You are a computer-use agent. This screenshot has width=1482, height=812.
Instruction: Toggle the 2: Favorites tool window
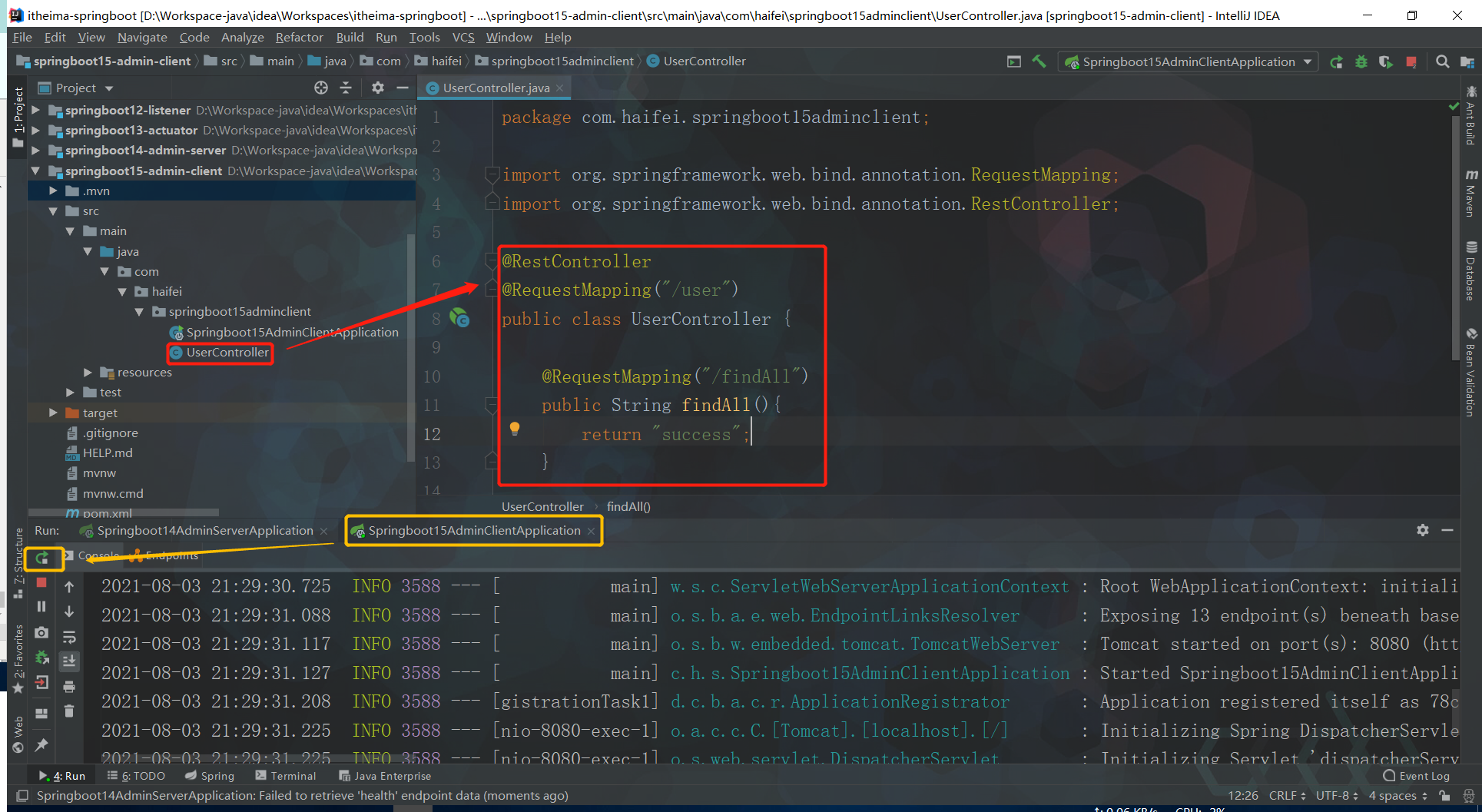18,659
